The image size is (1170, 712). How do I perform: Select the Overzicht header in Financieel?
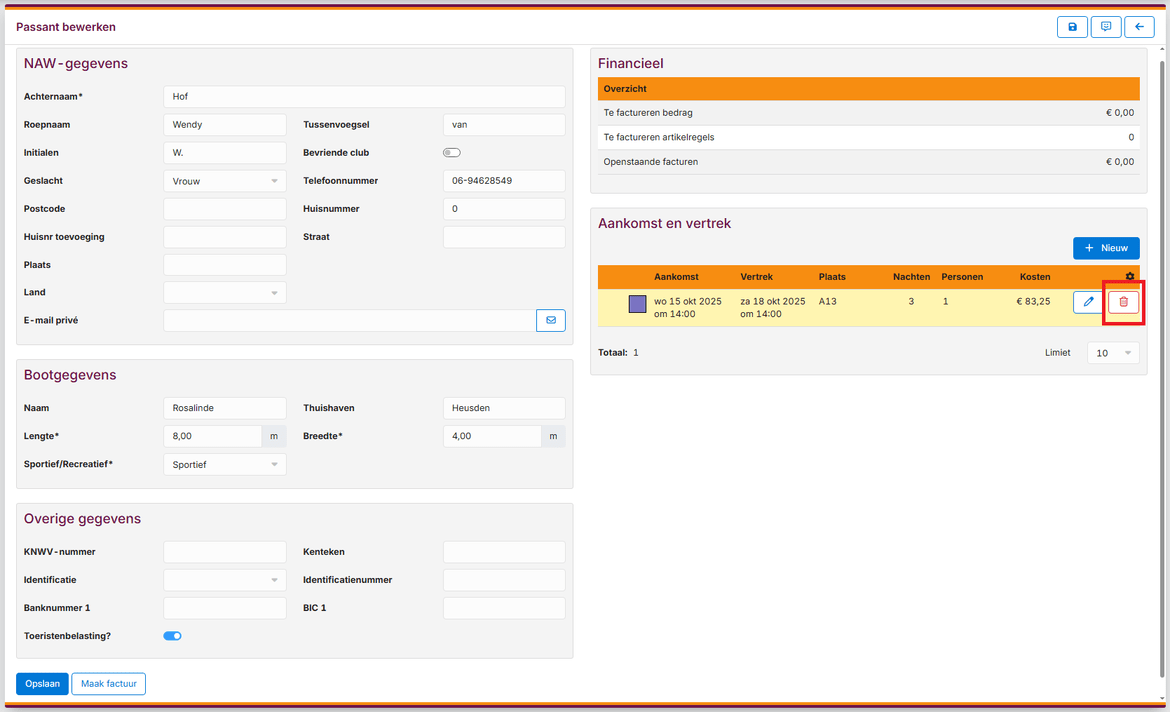coord(868,88)
